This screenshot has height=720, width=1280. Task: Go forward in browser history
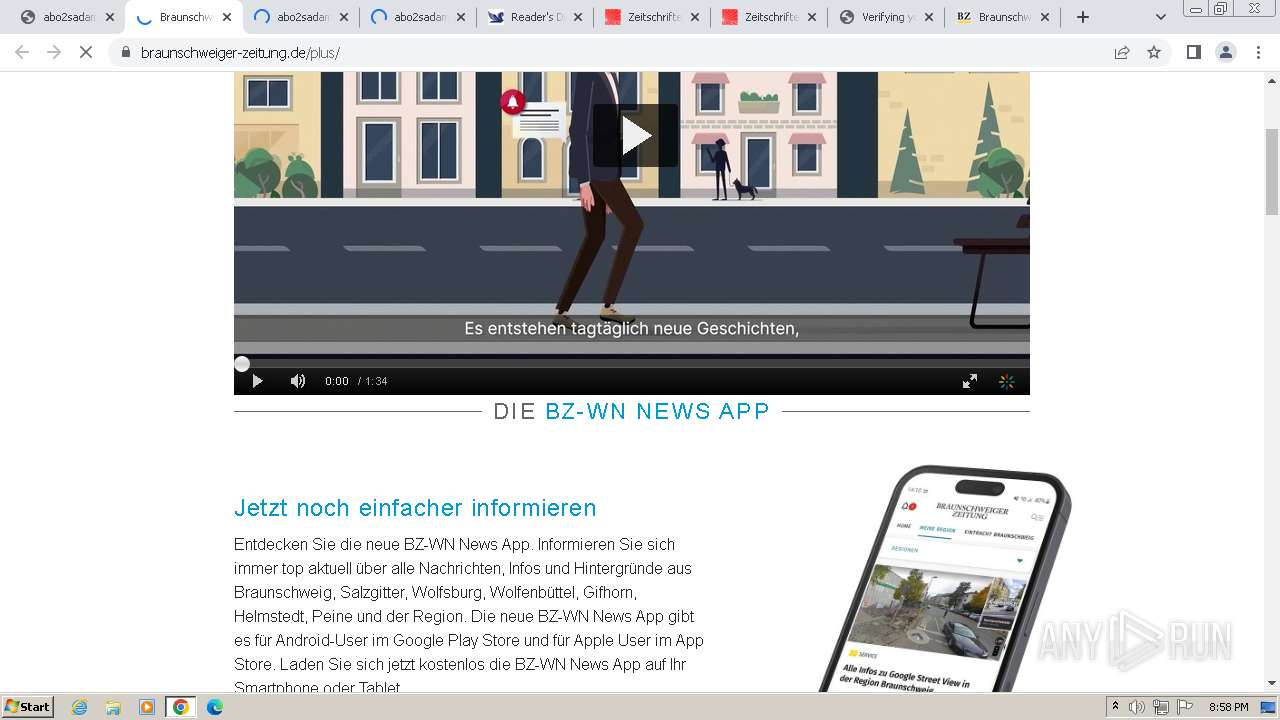tap(54, 52)
